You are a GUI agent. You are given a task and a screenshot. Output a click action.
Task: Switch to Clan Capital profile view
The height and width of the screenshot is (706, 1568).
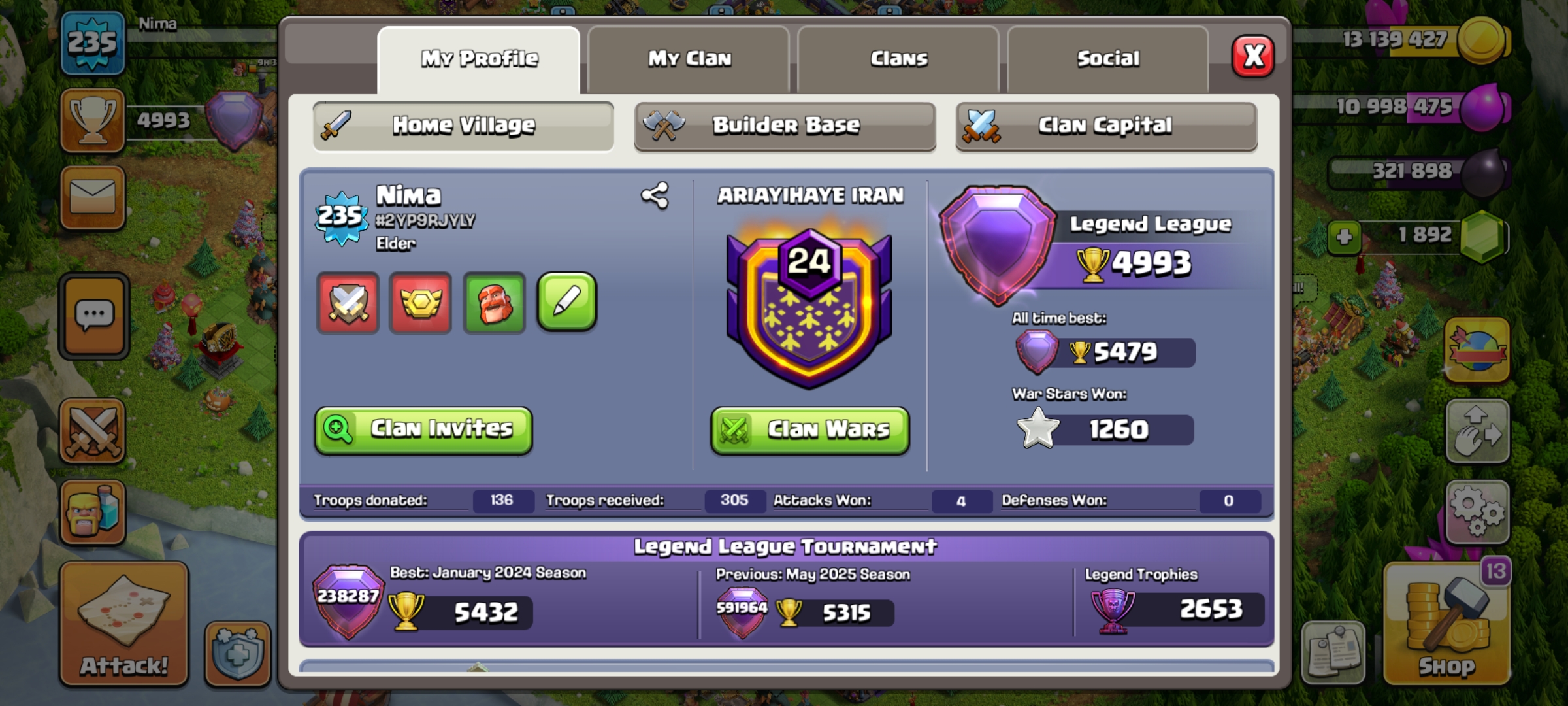1106,126
